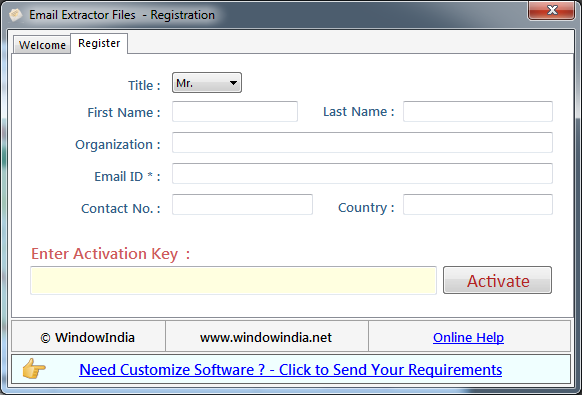The height and width of the screenshot is (395, 582).
Task: Open the Title dropdown
Action: (207, 83)
